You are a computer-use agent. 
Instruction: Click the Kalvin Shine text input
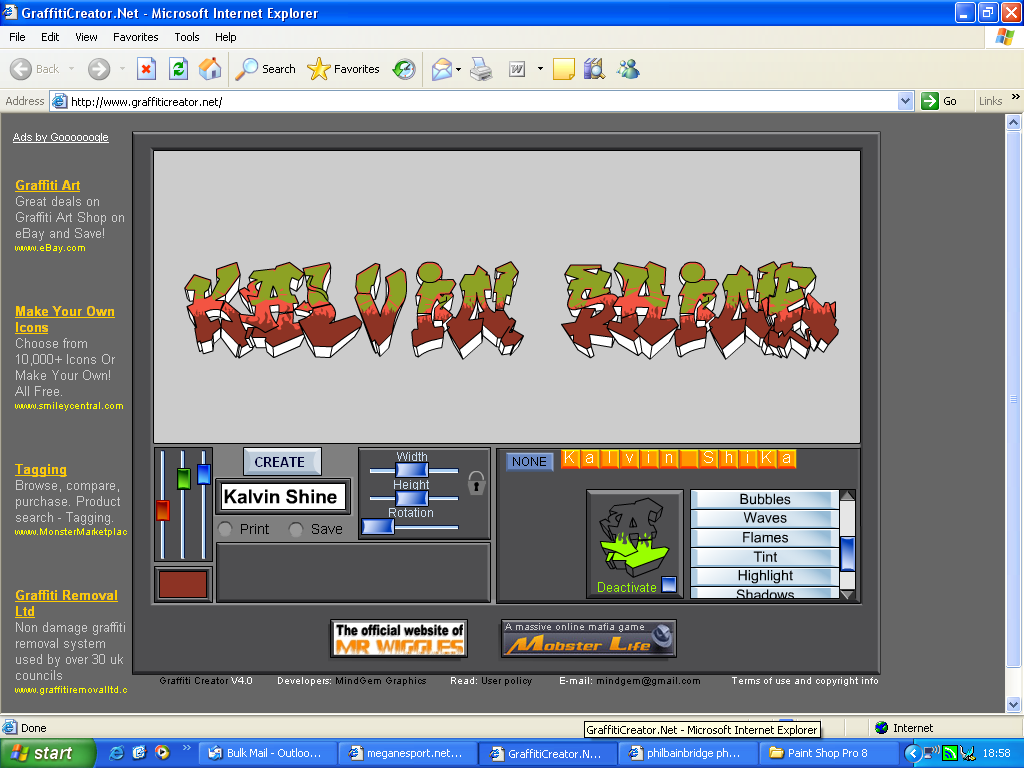(283, 496)
